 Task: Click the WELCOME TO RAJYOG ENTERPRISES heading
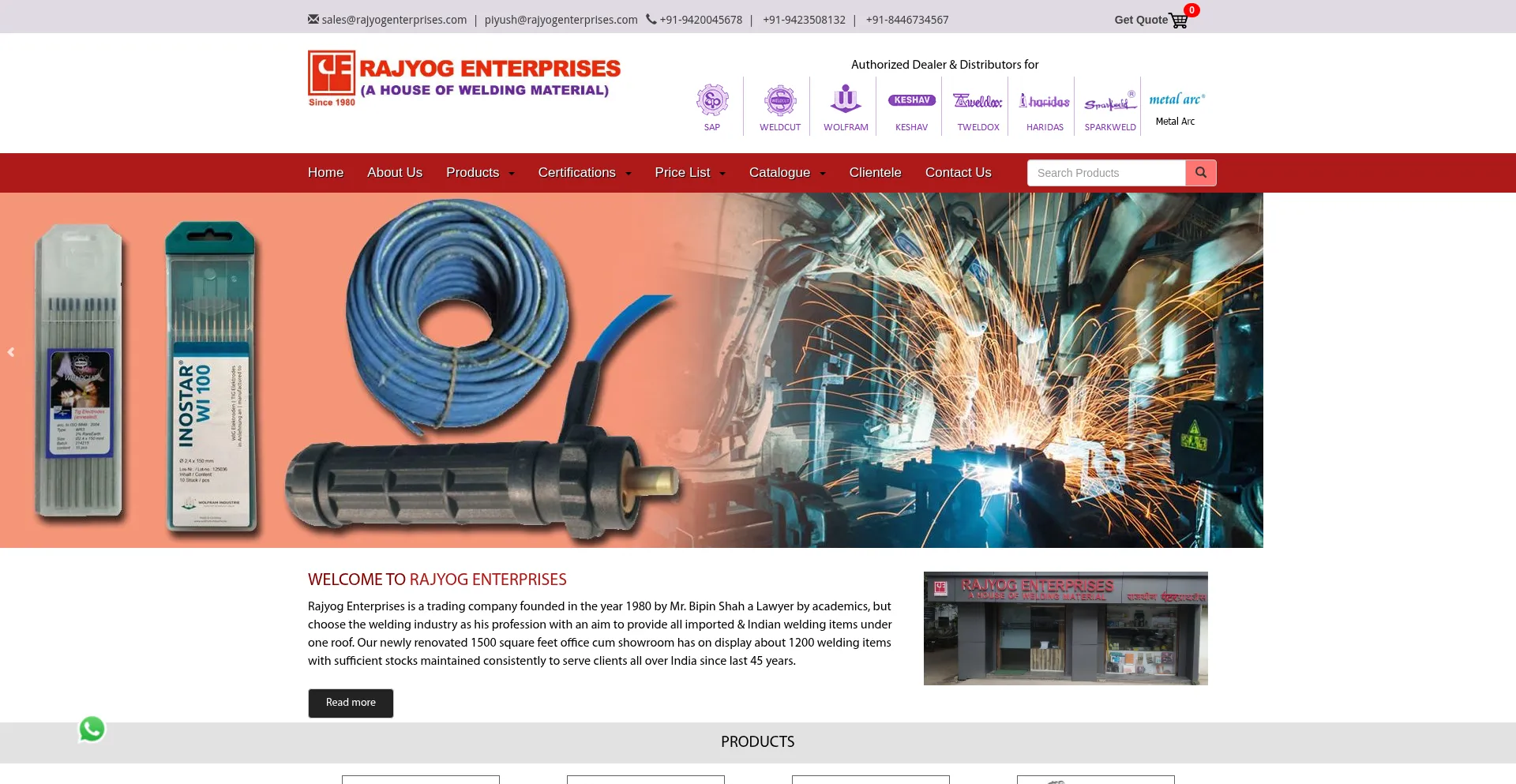[x=437, y=580]
